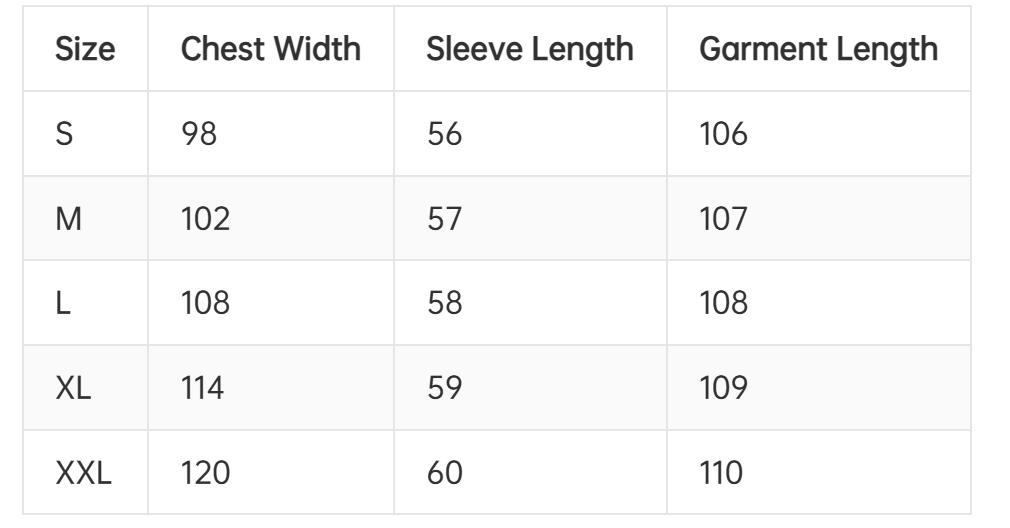Select the M size cell
The height and width of the screenshot is (528, 1010).
(69, 219)
